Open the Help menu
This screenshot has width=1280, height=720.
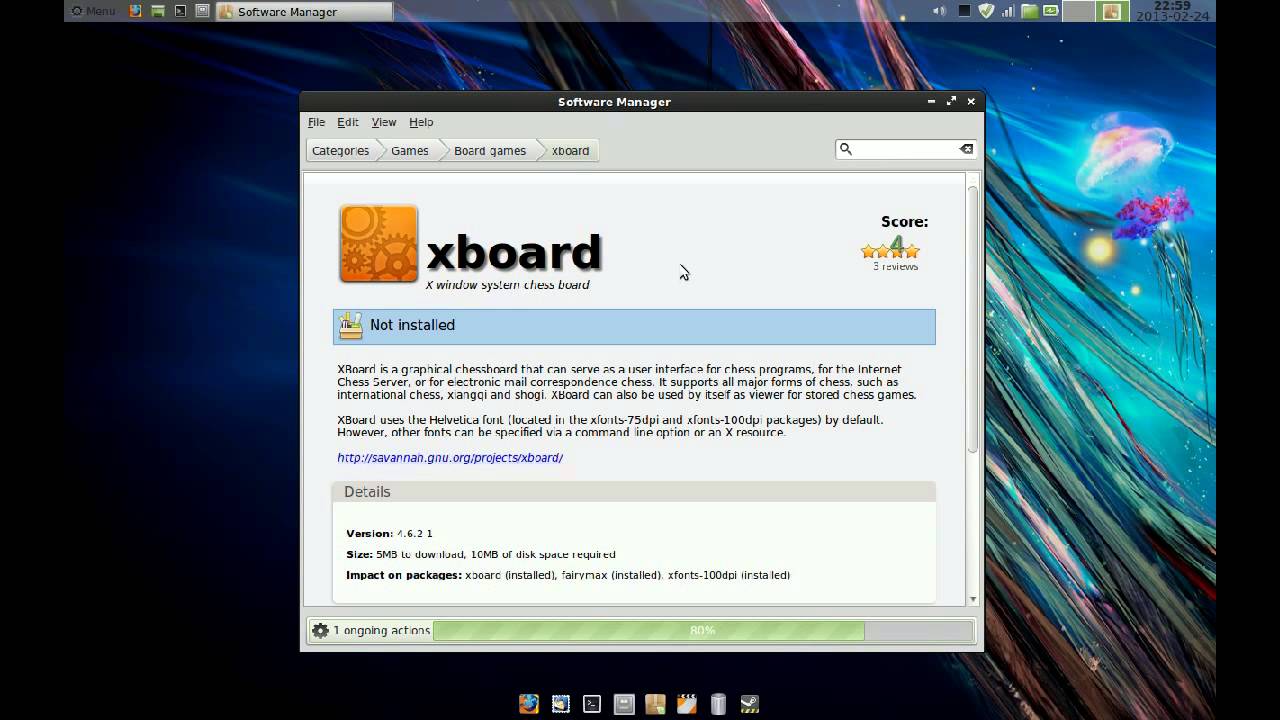[421, 122]
